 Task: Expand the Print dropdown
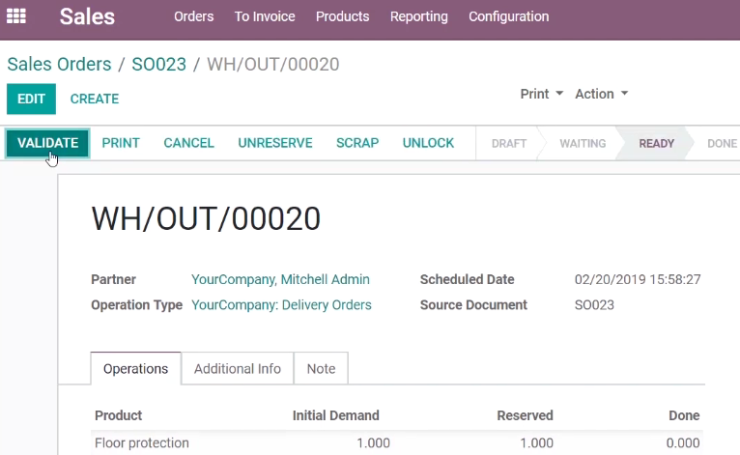pos(542,94)
